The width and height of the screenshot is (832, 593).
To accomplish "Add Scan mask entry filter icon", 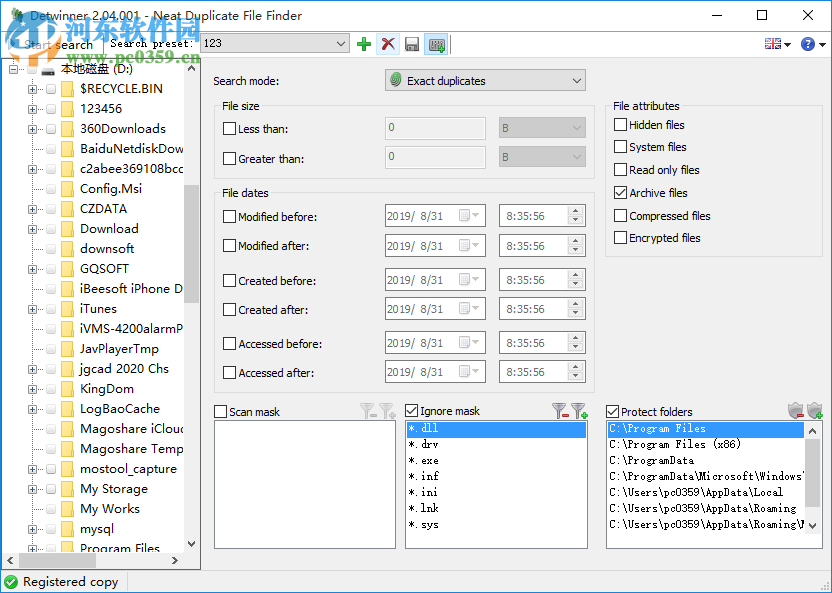I will click(x=387, y=411).
